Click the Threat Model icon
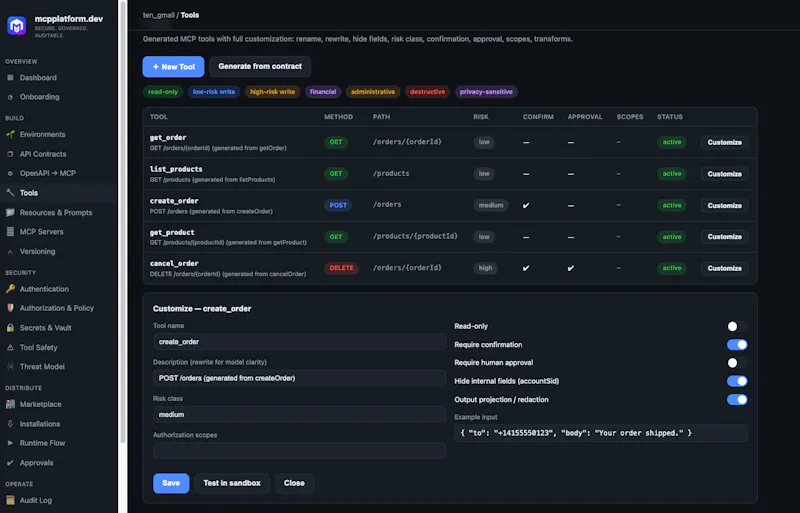Image resolution: width=800 pixels, height=513 pixels. (10, 366)
